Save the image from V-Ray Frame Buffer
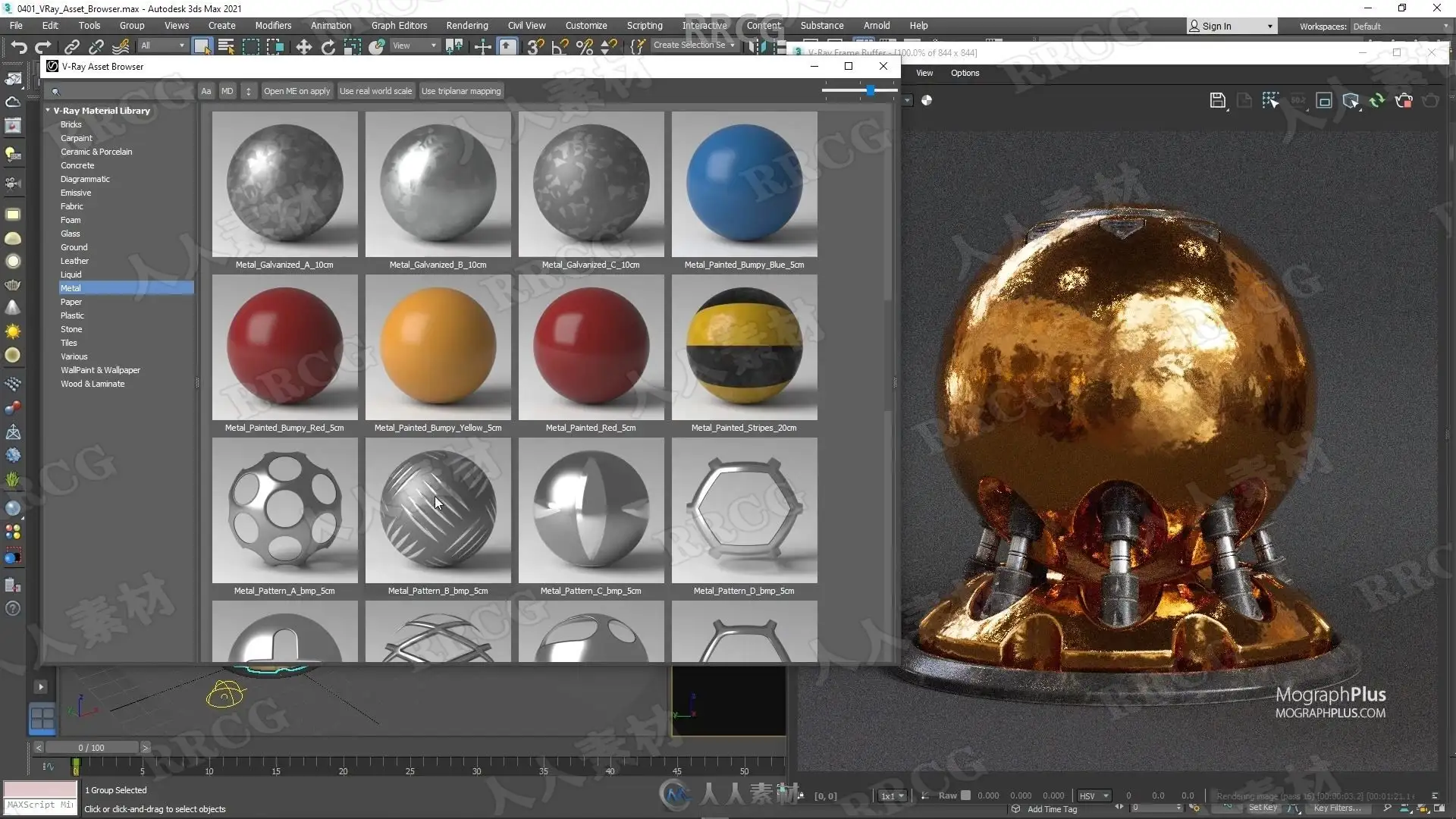Screen dimensions: 1456x819 click(x=1217, y=100)
